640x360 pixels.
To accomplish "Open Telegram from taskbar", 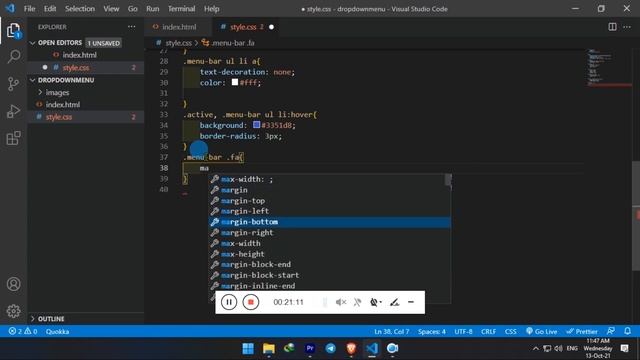I will 331,349.
